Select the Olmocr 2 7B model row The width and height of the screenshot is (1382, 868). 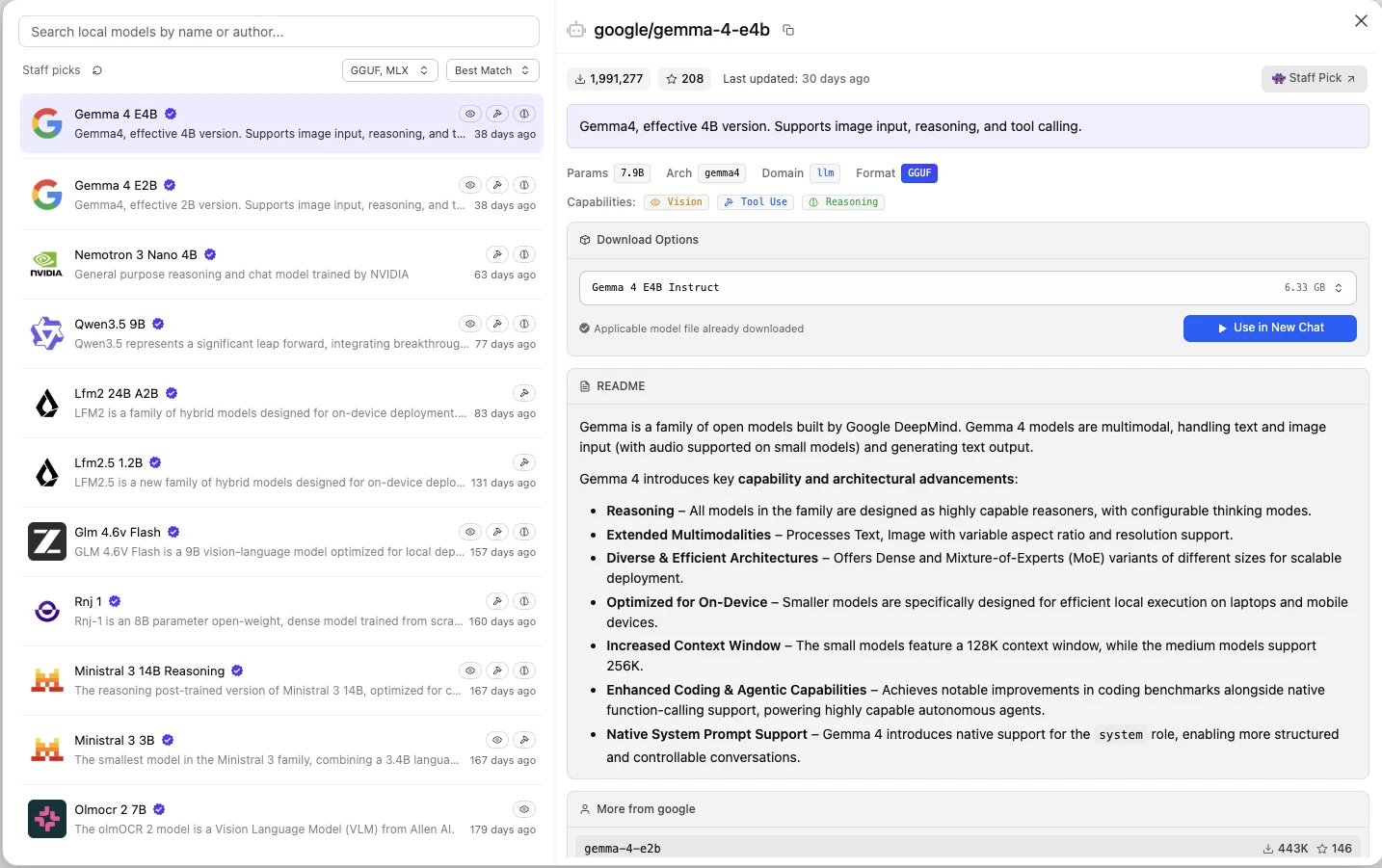coord(281,819)
